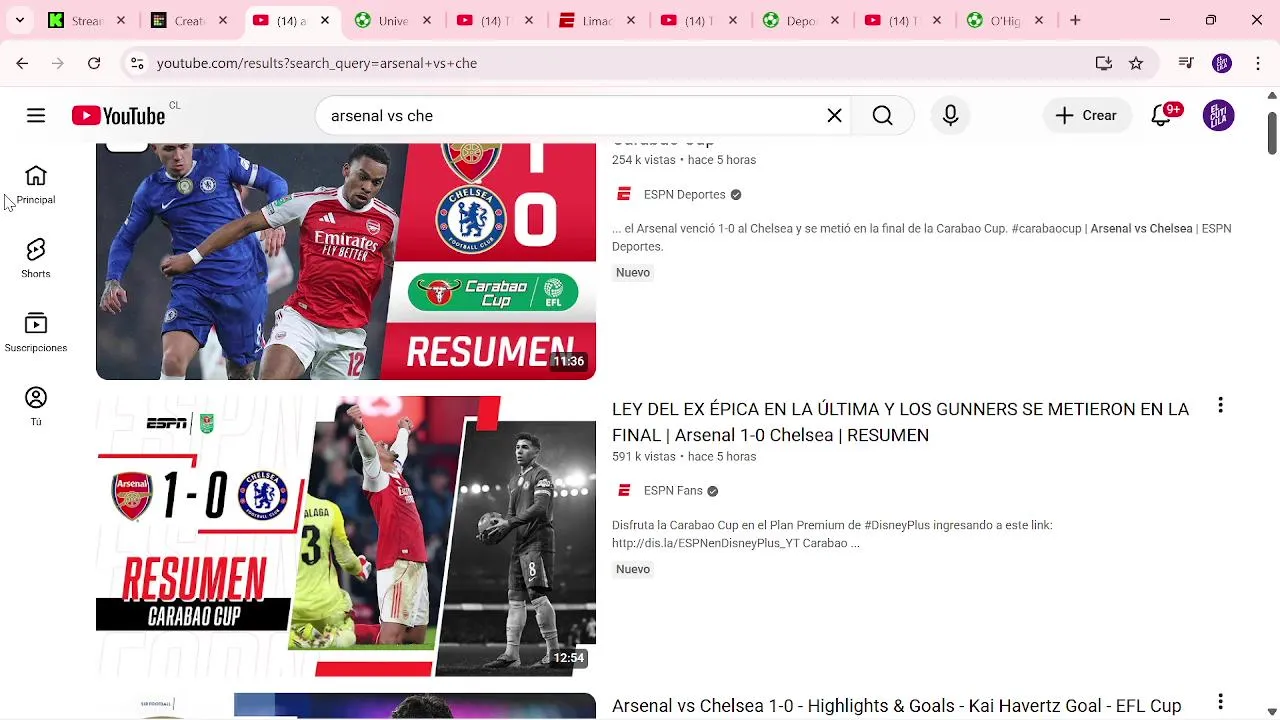Click the magnifier search button
Image resolution: width=1280 pixels, height=720 pixels.
[882, 116]
